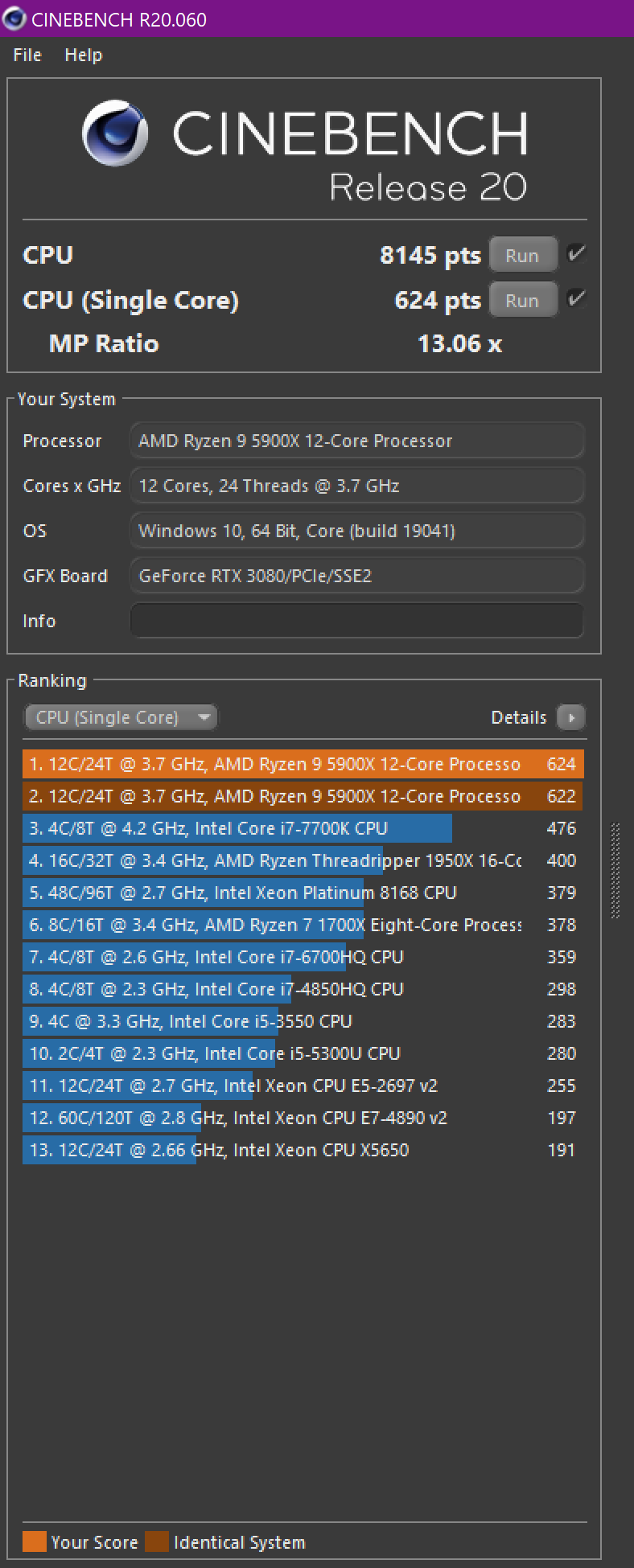Viewport: 634px width, 1568px height.
Task: Select the Core i7-4850HQ ranking row
Action: tap(303, 989)
